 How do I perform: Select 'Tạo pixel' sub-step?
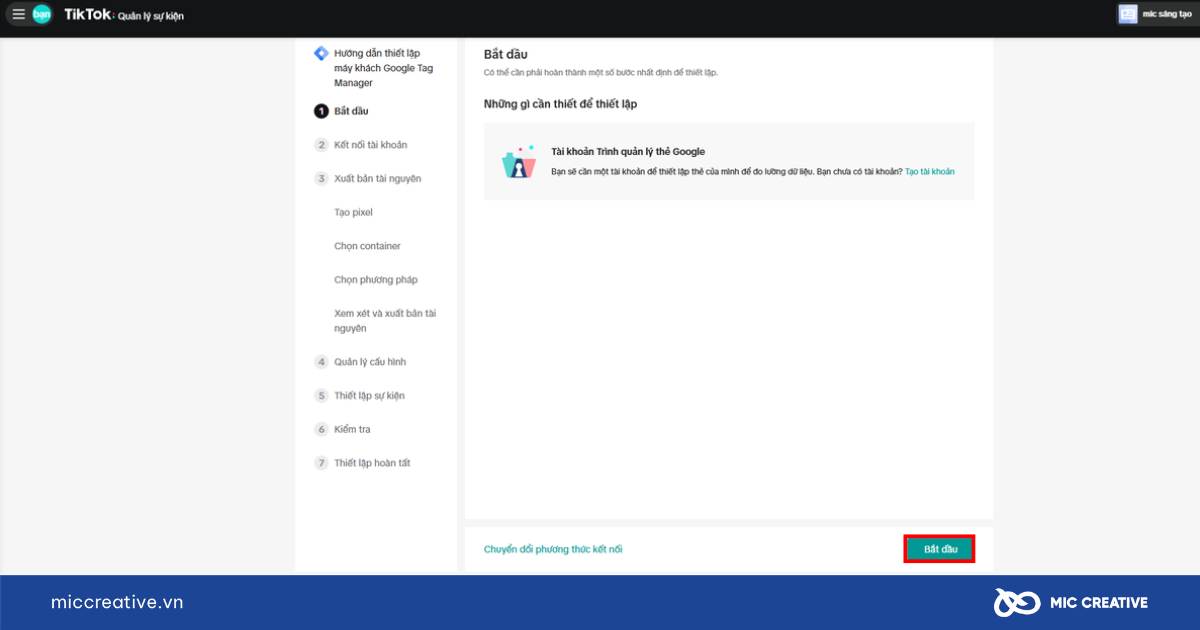[353, 212]
